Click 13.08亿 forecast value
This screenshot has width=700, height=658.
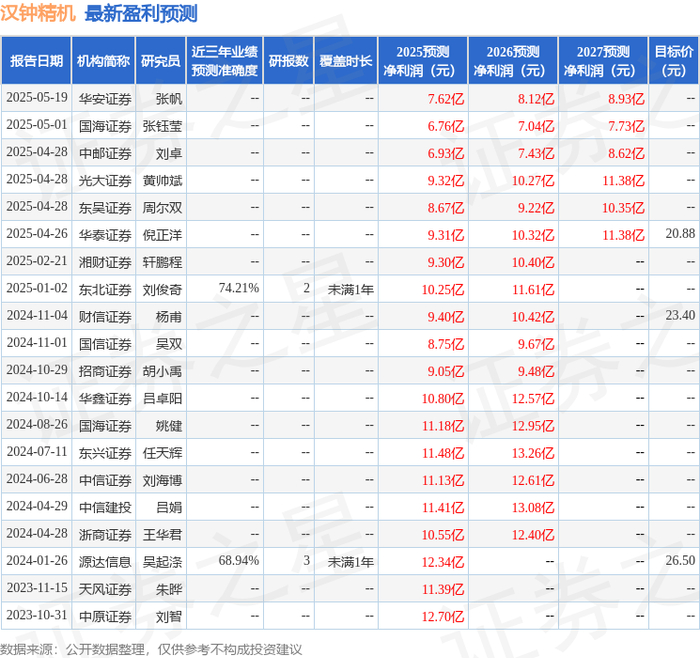(533, 508)
